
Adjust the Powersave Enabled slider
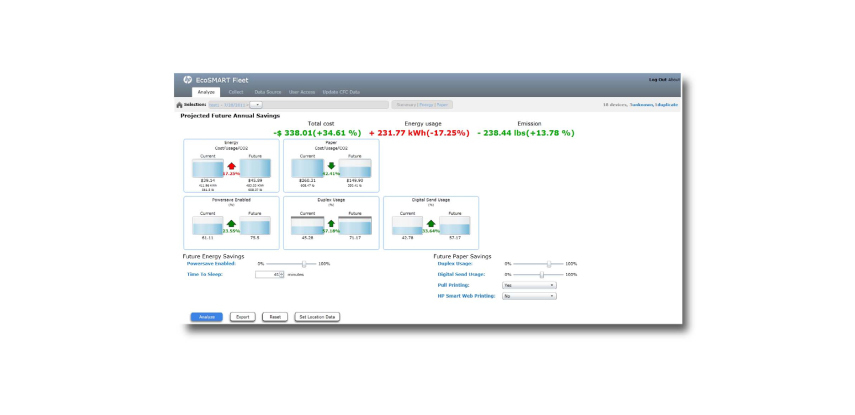coord(303,263)
